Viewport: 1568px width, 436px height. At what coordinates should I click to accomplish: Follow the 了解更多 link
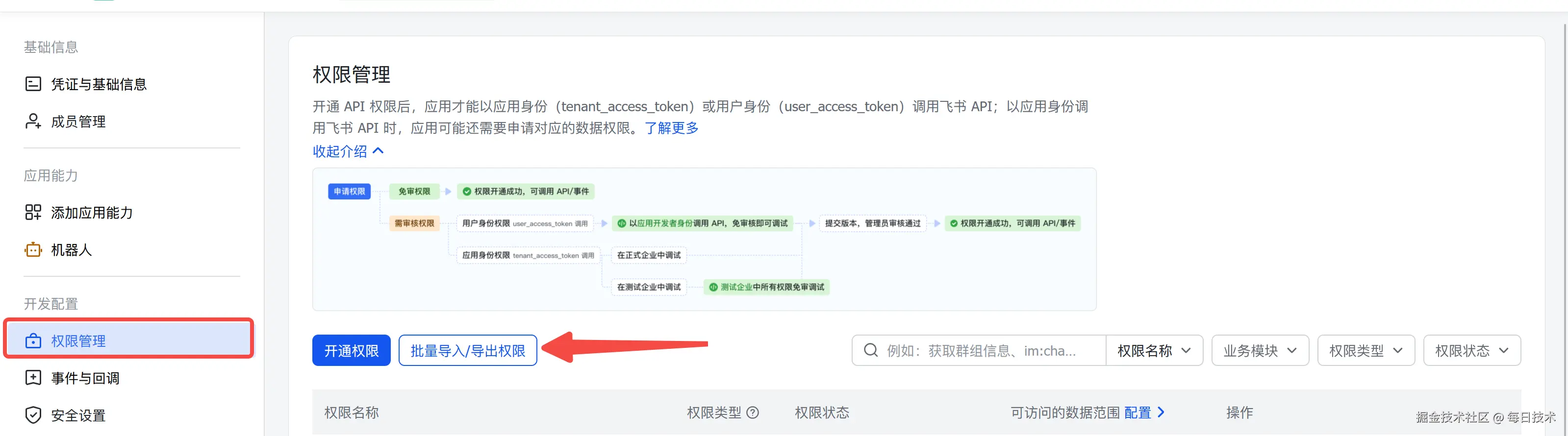[671, 128]
